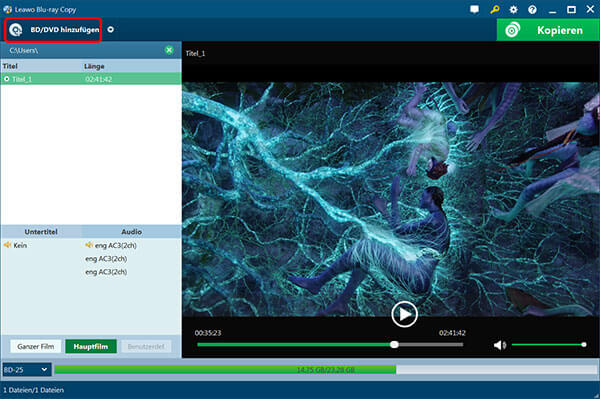Click the playback progress slider handle

(394, 345)
